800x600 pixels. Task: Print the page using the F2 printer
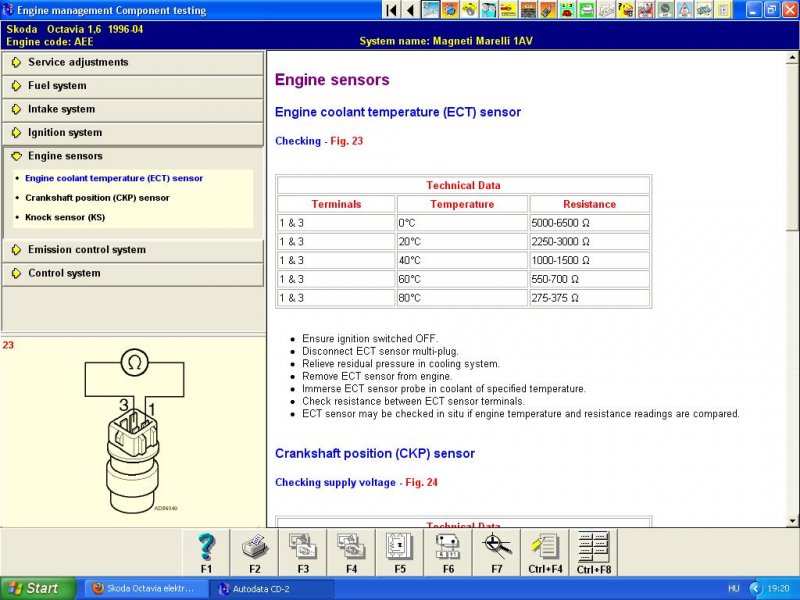255,553
